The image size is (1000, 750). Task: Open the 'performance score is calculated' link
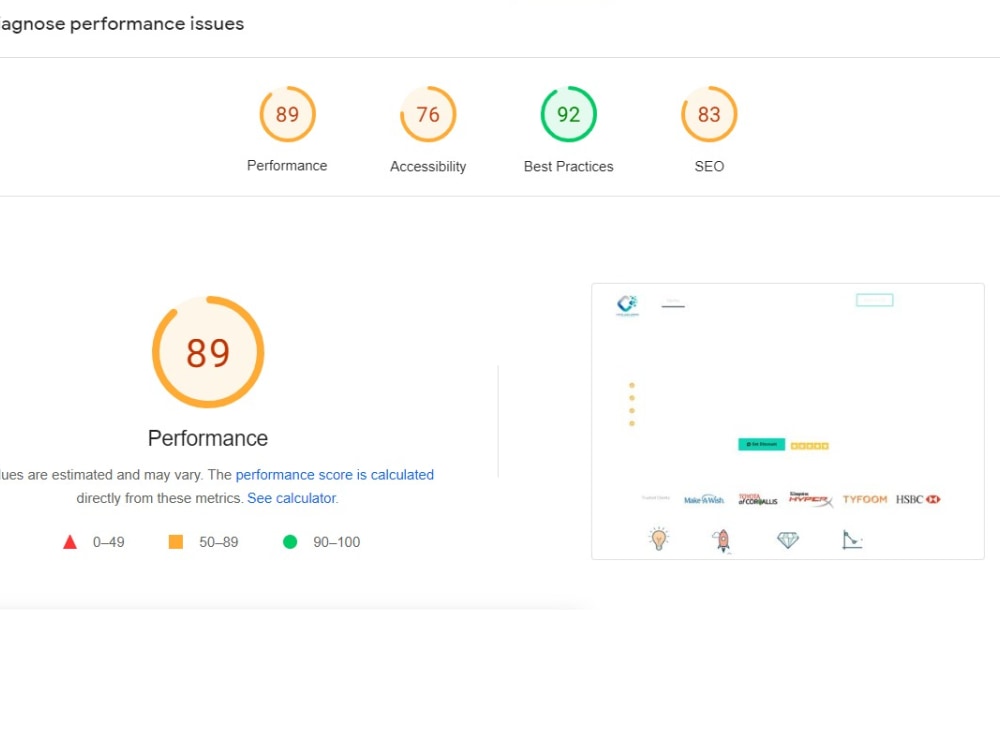334,474
